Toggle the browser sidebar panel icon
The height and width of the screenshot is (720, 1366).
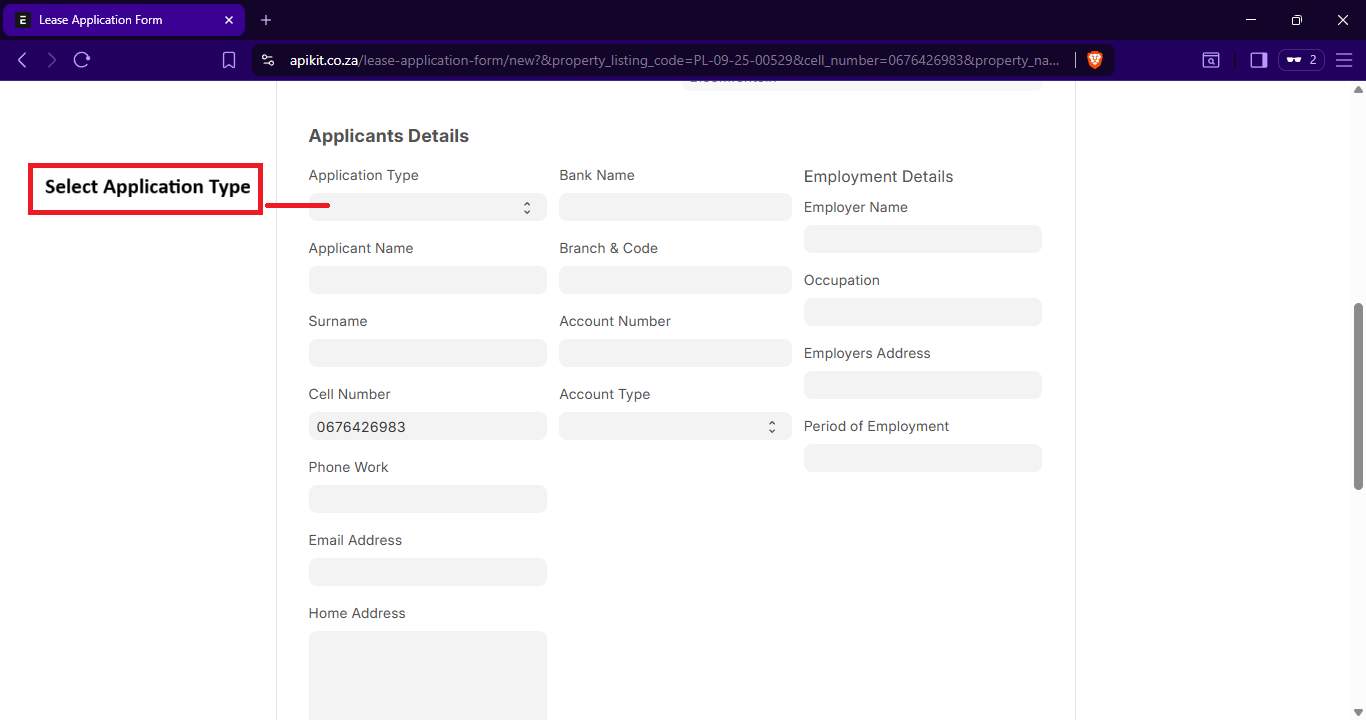1258,60
